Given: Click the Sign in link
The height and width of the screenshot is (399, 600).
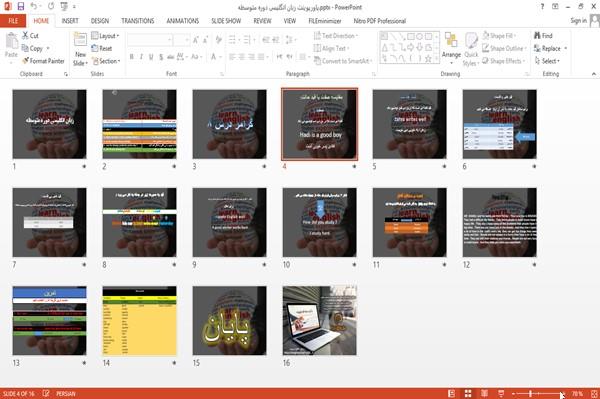Looking at the screenshot, I should (x=578, y=21).
